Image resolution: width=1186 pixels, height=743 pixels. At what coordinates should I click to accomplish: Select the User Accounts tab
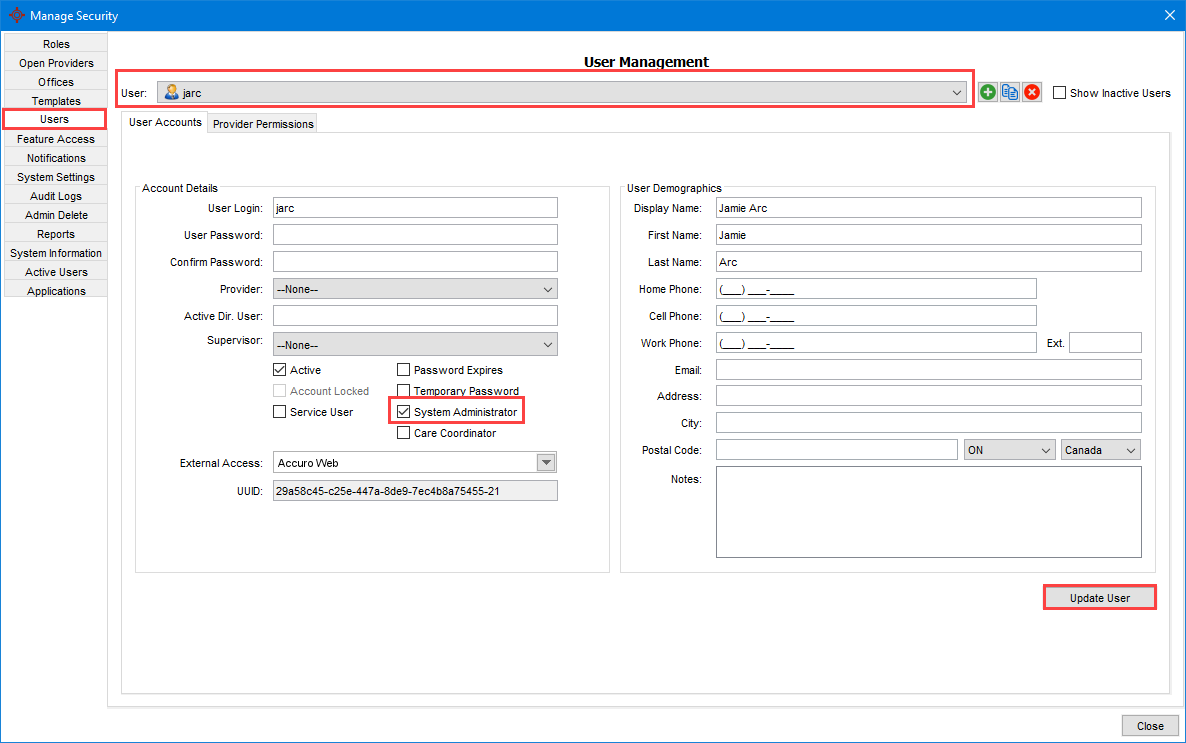tap(165, 122)
